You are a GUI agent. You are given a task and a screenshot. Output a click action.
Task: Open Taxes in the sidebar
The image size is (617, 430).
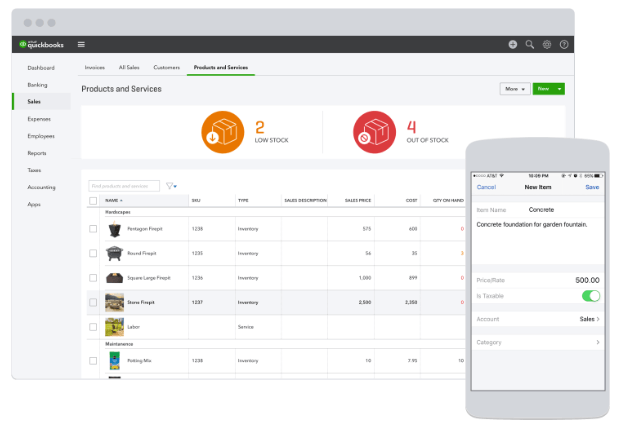[34, 170]
